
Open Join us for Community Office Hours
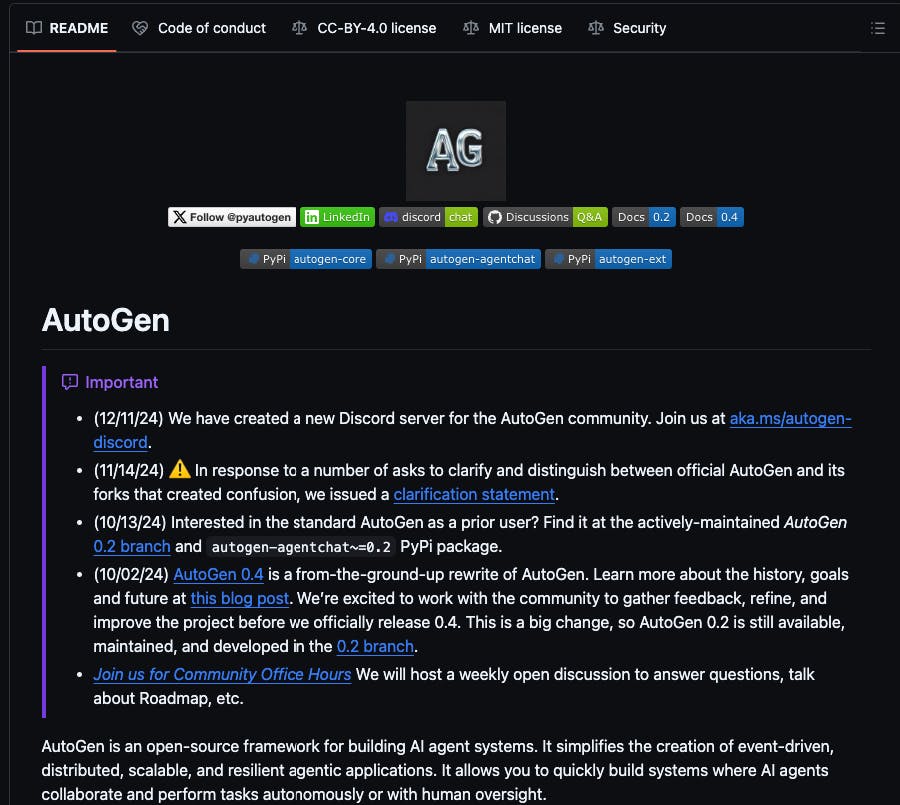tap(222, 675)
